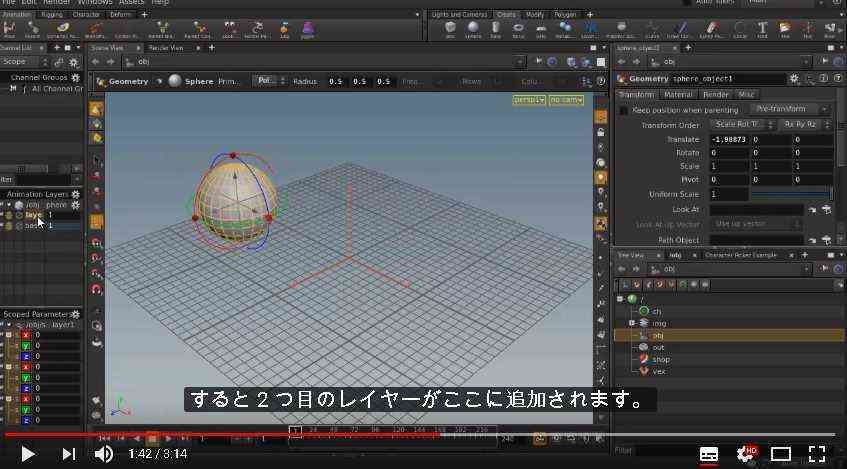This screenshot has height=469, width=847.
Task: Open Channel Groups gear settings
Action: tap(75, 78)
